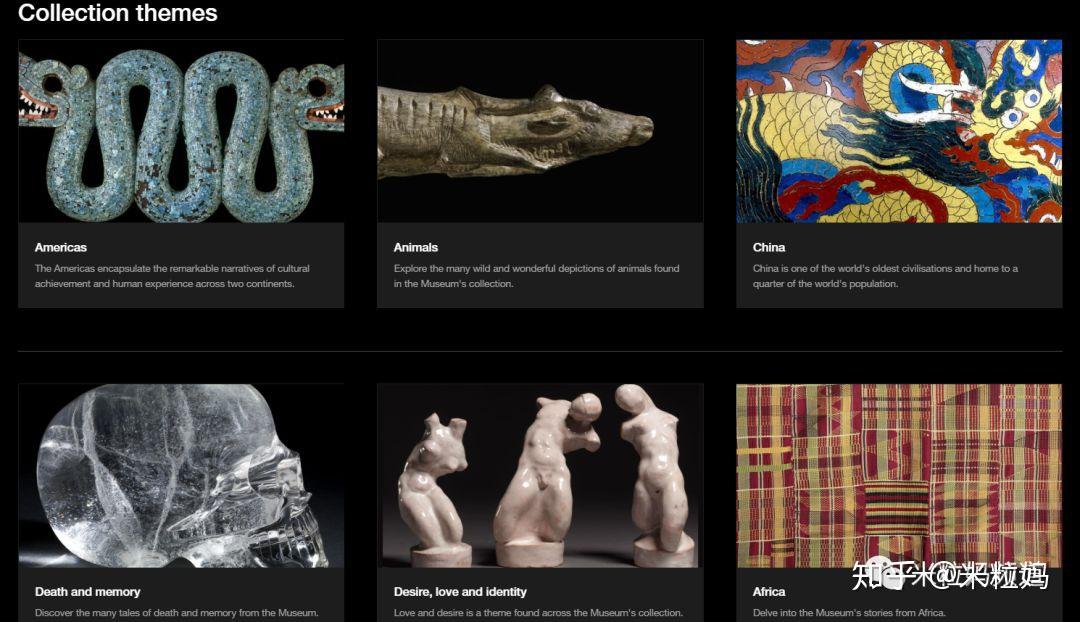Click the Desire, love and identity title
The height and width of the screenshot is (622, 1080).
[x=460, y=592]
